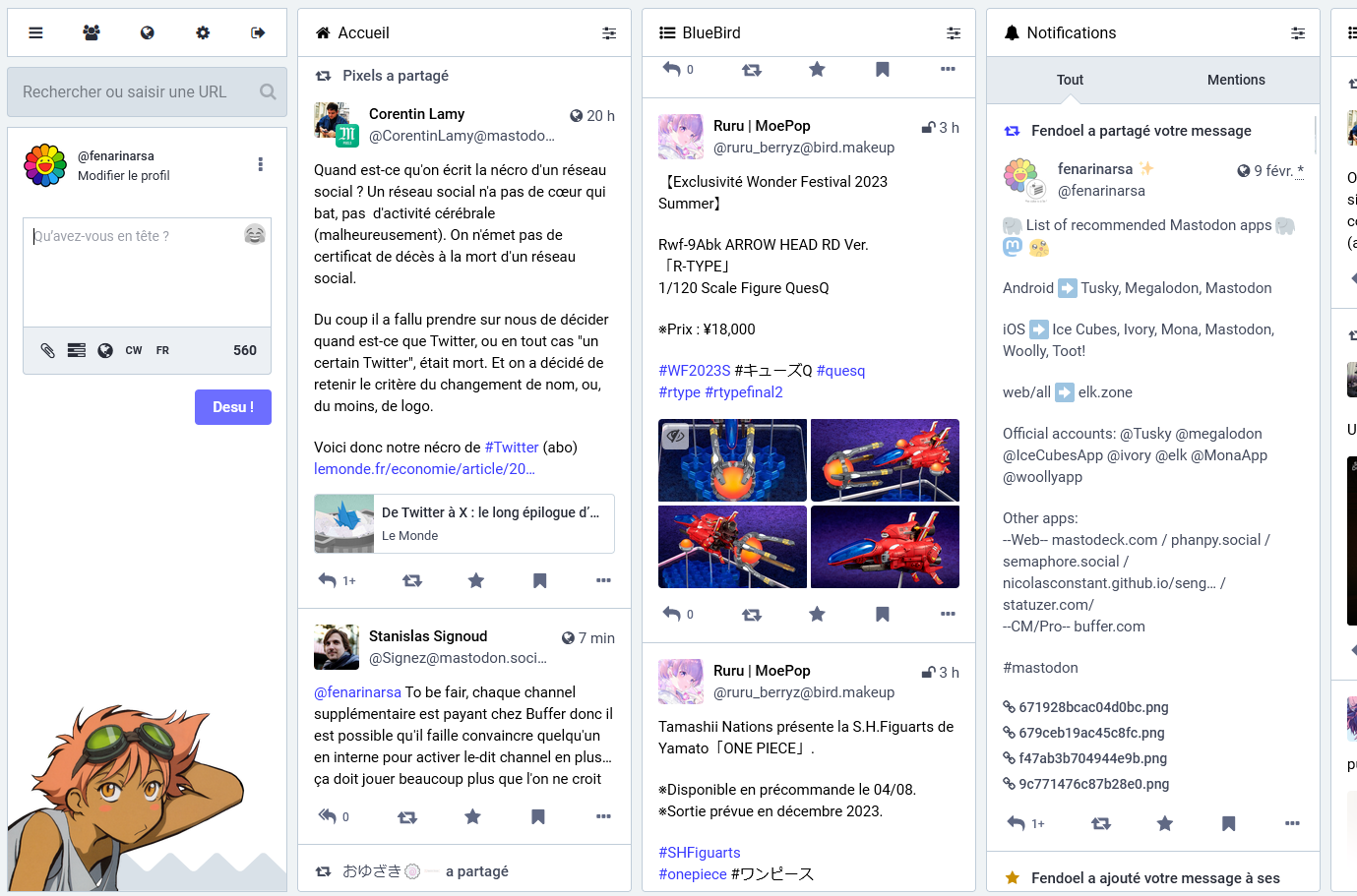The height and width of the screenshot is (896, 1357).
Task: Click the #mastodon hashtag in notification
Action: point(1040,668)
